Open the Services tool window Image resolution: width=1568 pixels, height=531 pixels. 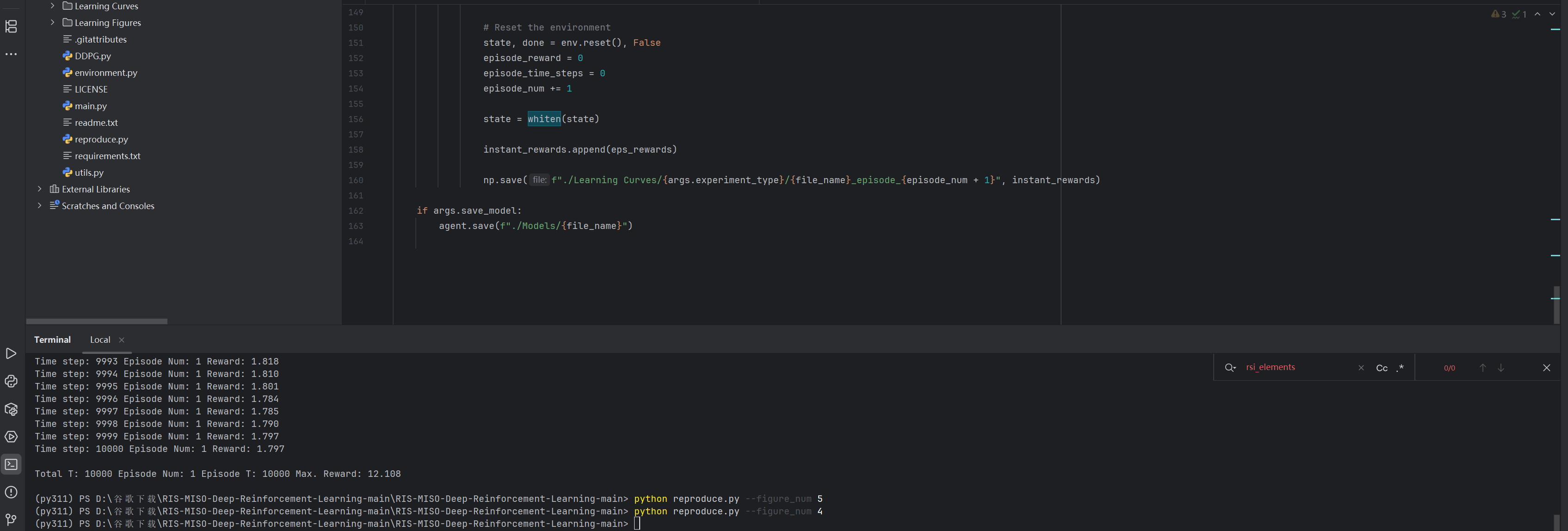coord(11,437)
